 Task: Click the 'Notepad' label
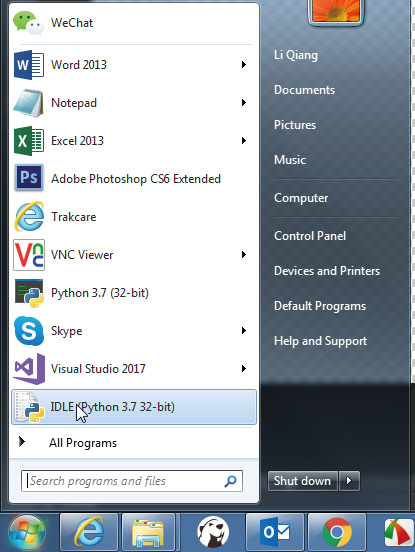pyautogui.click(x=74, y=103)
